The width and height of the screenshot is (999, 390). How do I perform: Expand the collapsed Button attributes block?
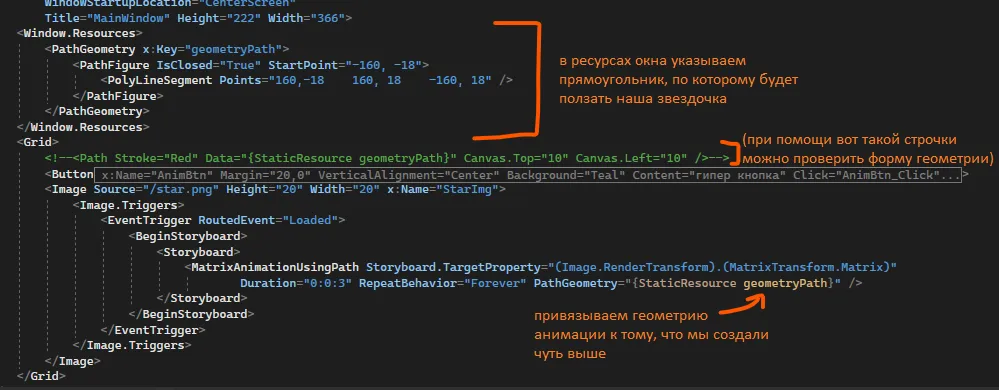[528, 175]
